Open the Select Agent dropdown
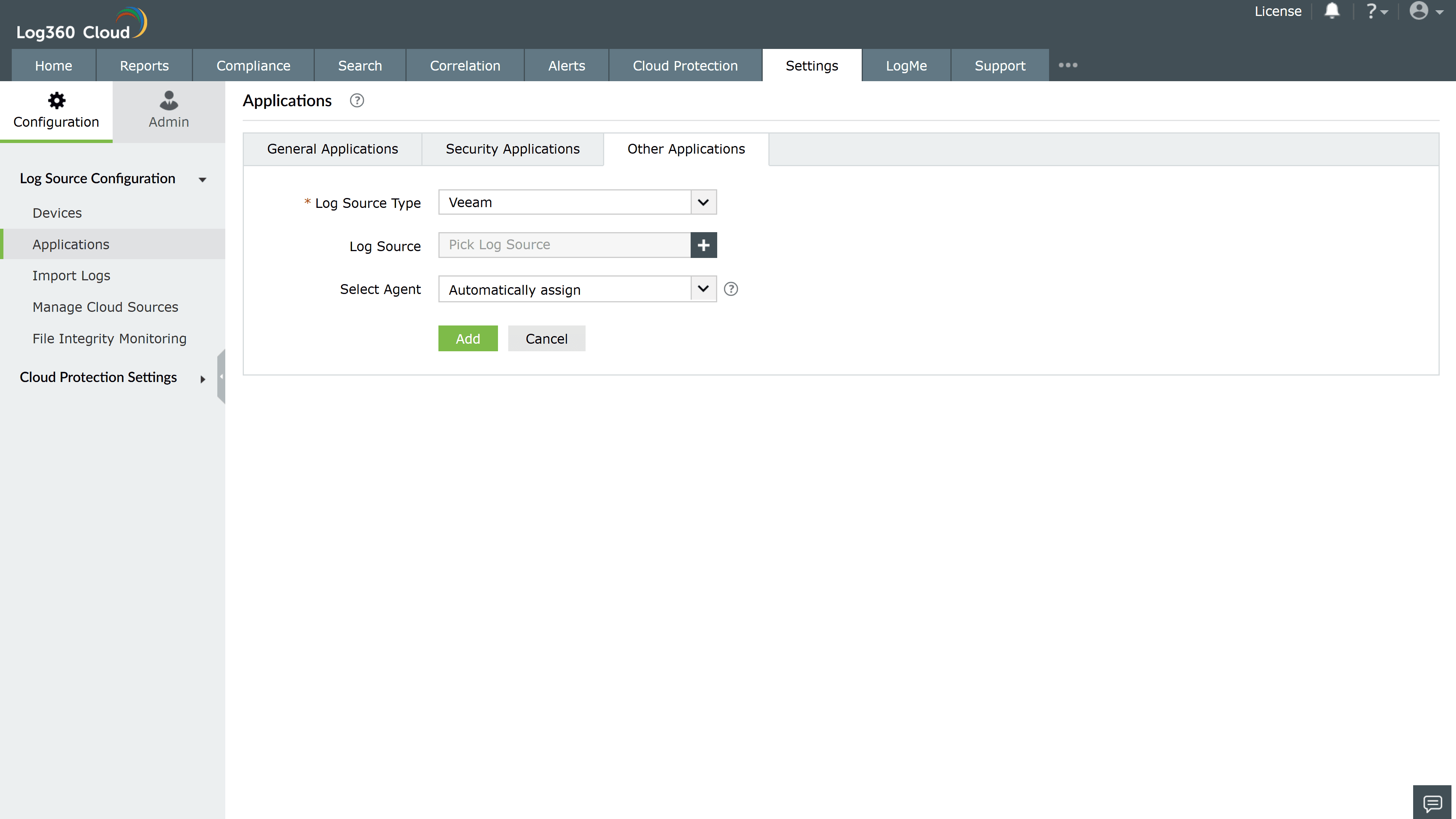The width and height of the screenshot is (1456, 819). coord(703,289)
